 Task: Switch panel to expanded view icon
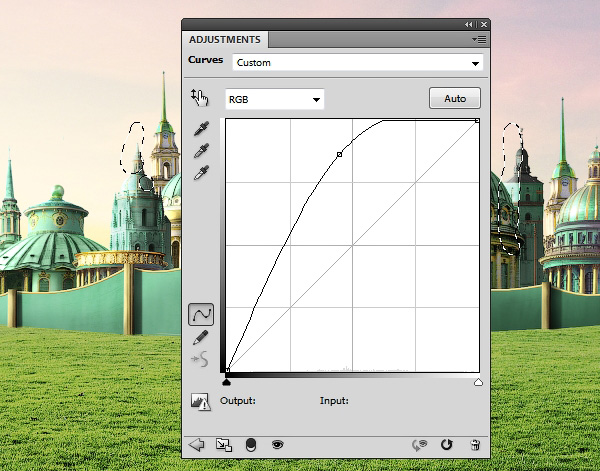point(224,445)
